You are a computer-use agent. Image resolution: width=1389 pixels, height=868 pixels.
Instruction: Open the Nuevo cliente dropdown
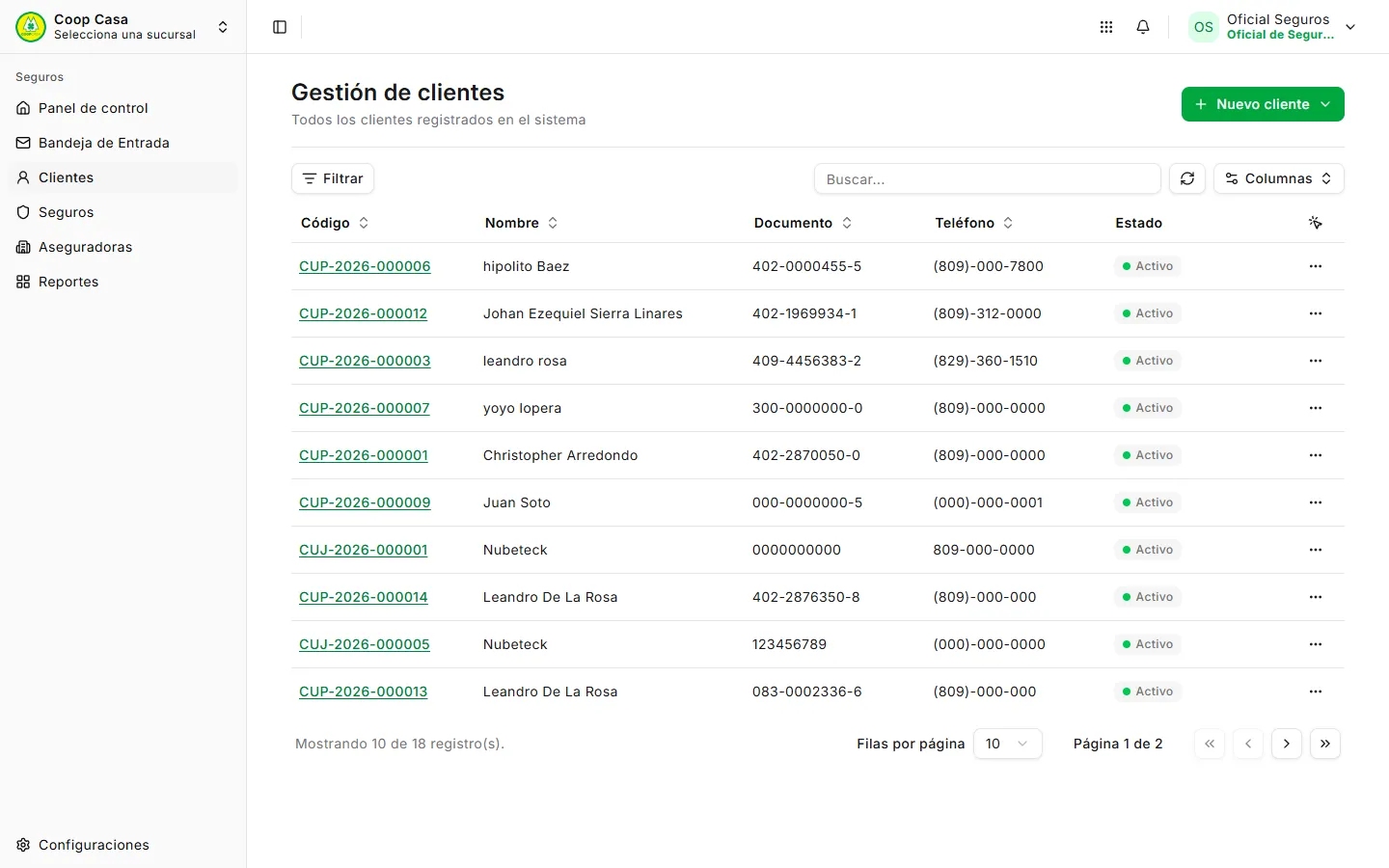(x=1263, y=104)
